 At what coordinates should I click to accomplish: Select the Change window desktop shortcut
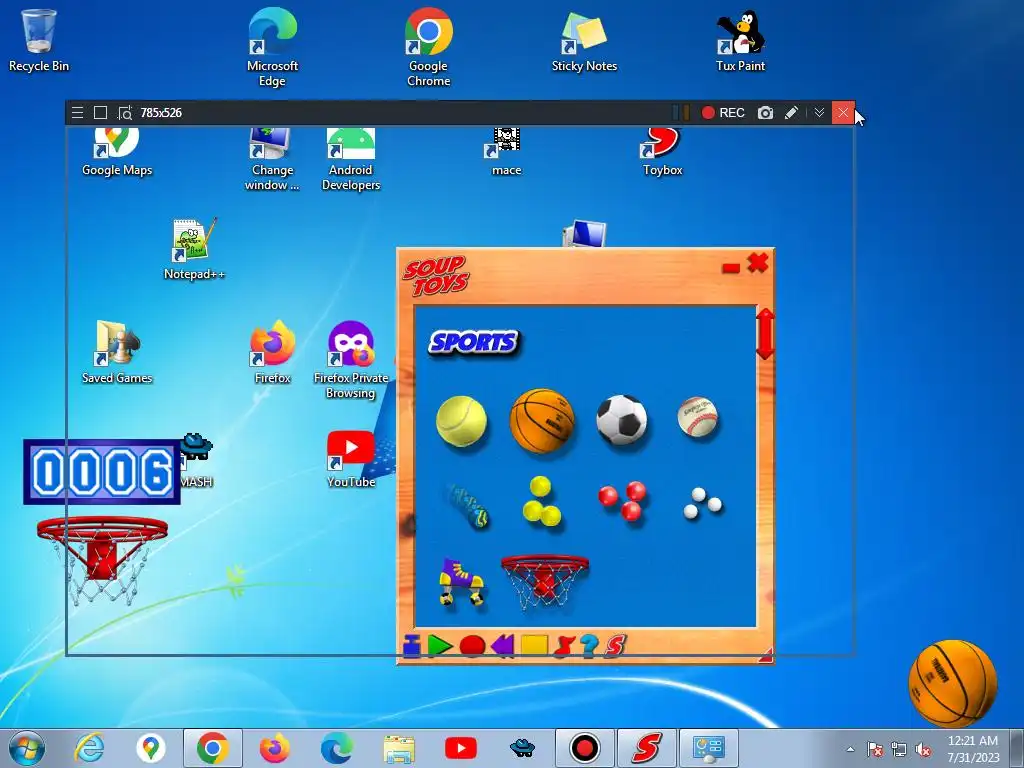click(272, 159)
